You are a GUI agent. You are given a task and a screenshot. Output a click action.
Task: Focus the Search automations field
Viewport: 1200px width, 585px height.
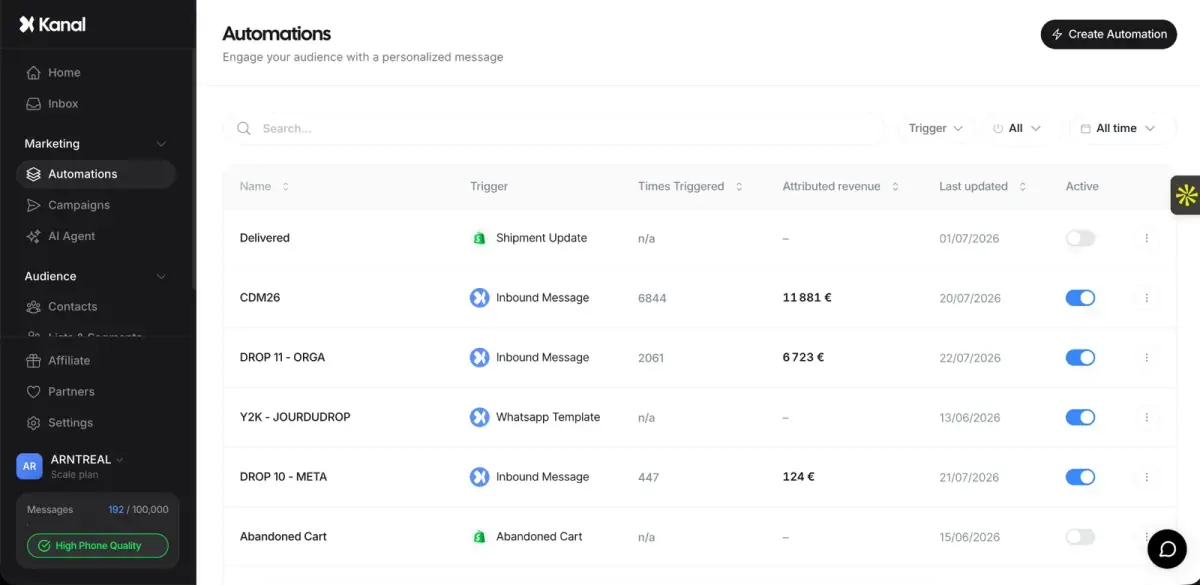553,128
